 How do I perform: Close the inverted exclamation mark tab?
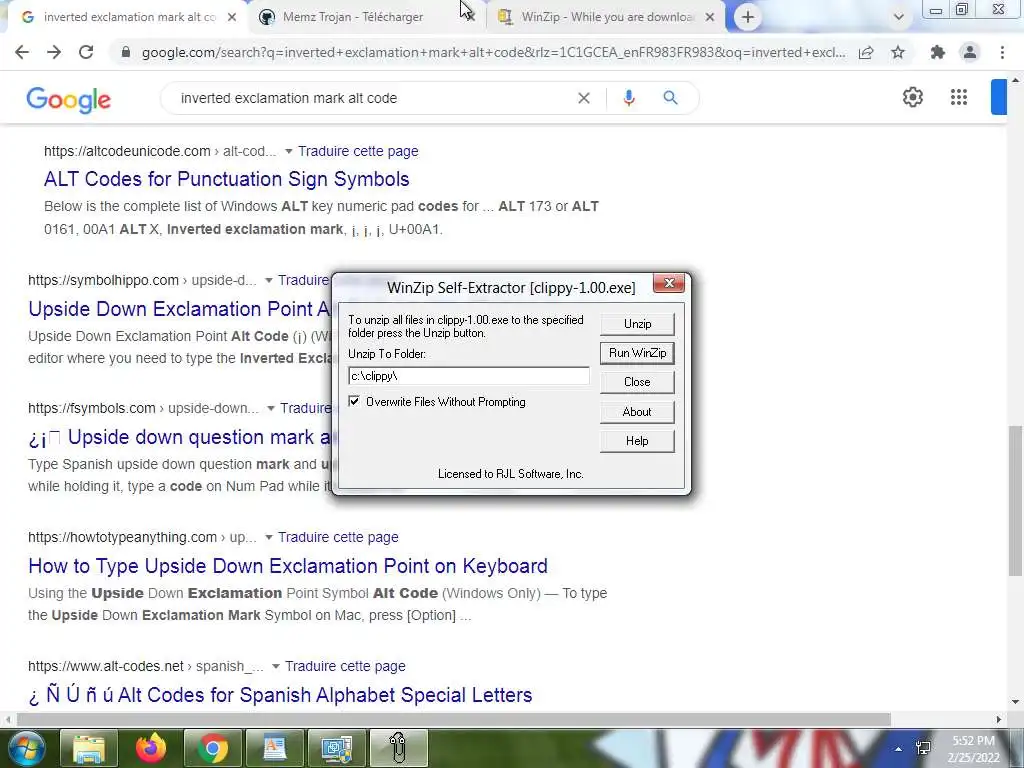click(232, 17)
